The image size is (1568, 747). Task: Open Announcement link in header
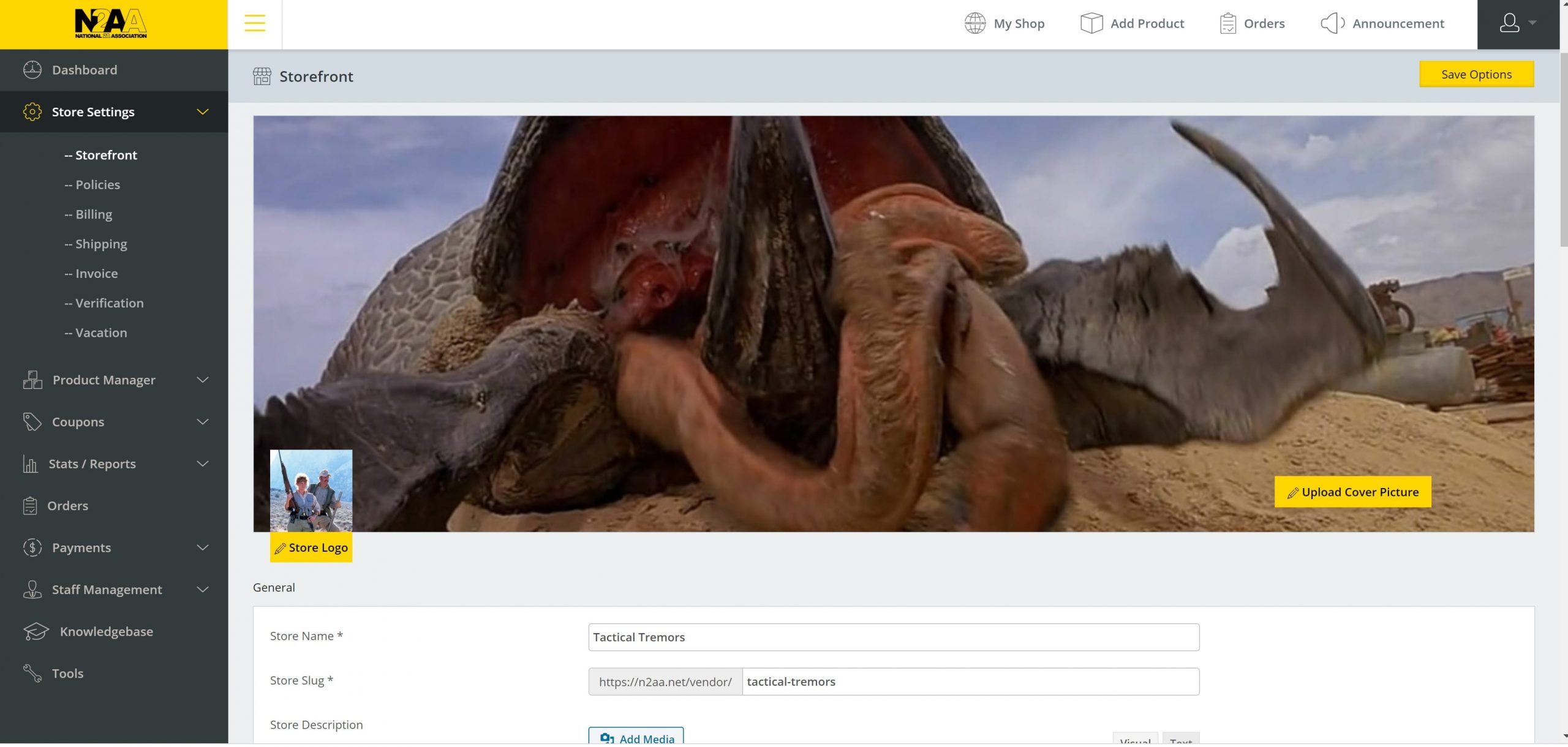click(x=1382, y=23)
